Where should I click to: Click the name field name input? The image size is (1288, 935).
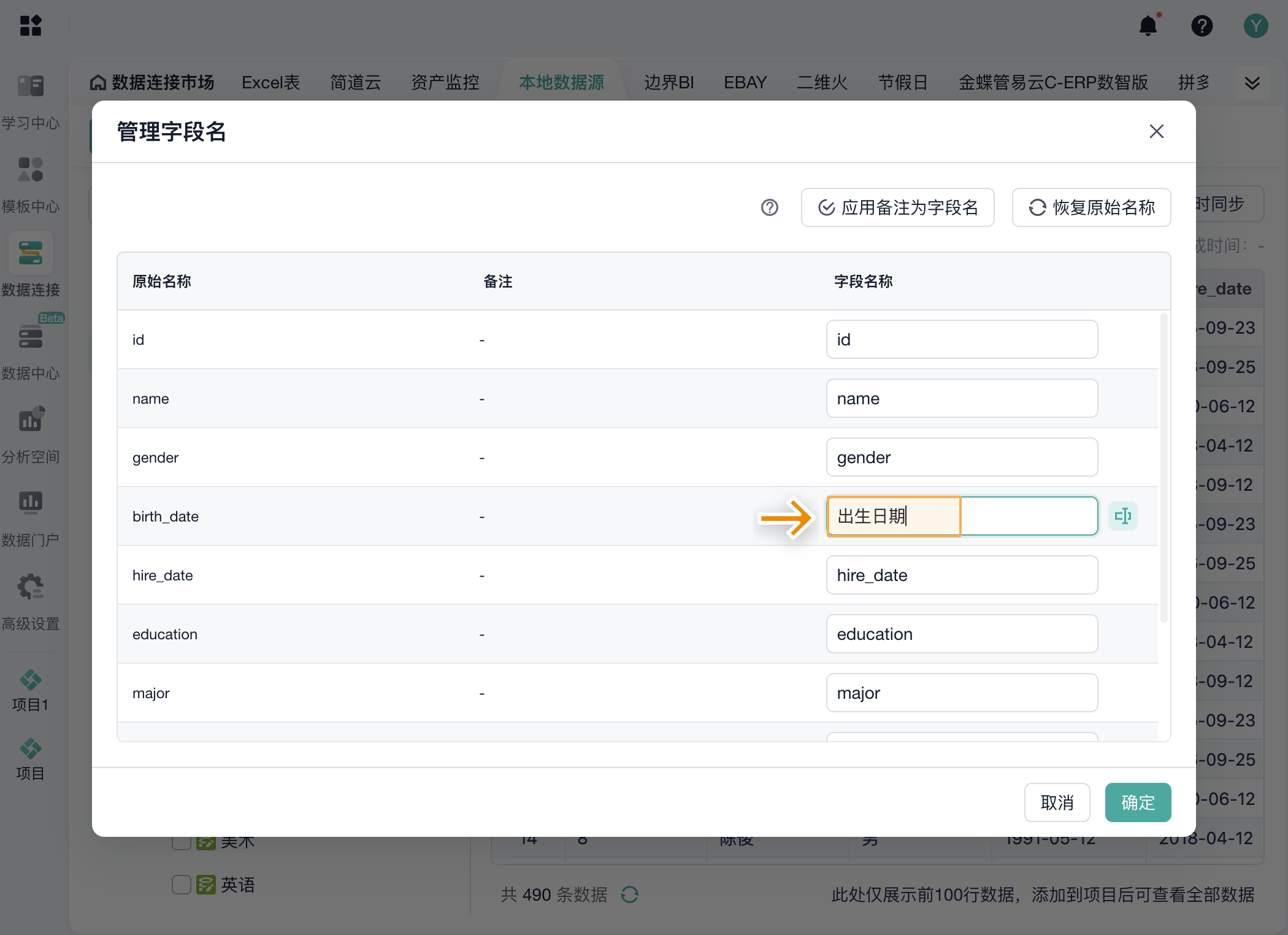(x=962, y=398)
